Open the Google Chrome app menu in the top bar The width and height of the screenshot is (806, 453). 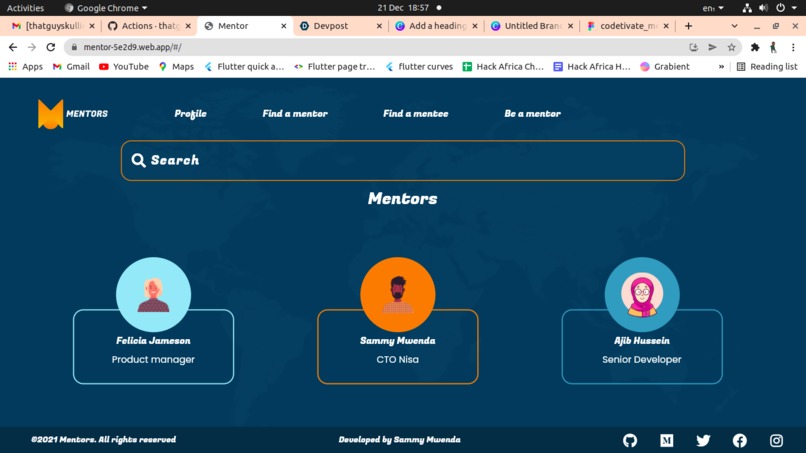coord(105,8)
